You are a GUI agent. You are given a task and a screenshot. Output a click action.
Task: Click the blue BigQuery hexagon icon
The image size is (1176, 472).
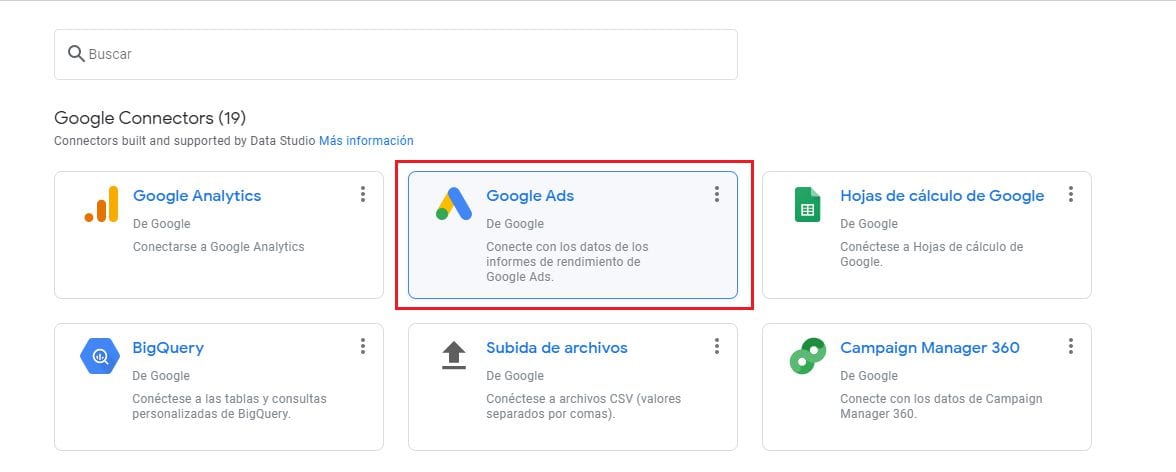coord(100,356)
